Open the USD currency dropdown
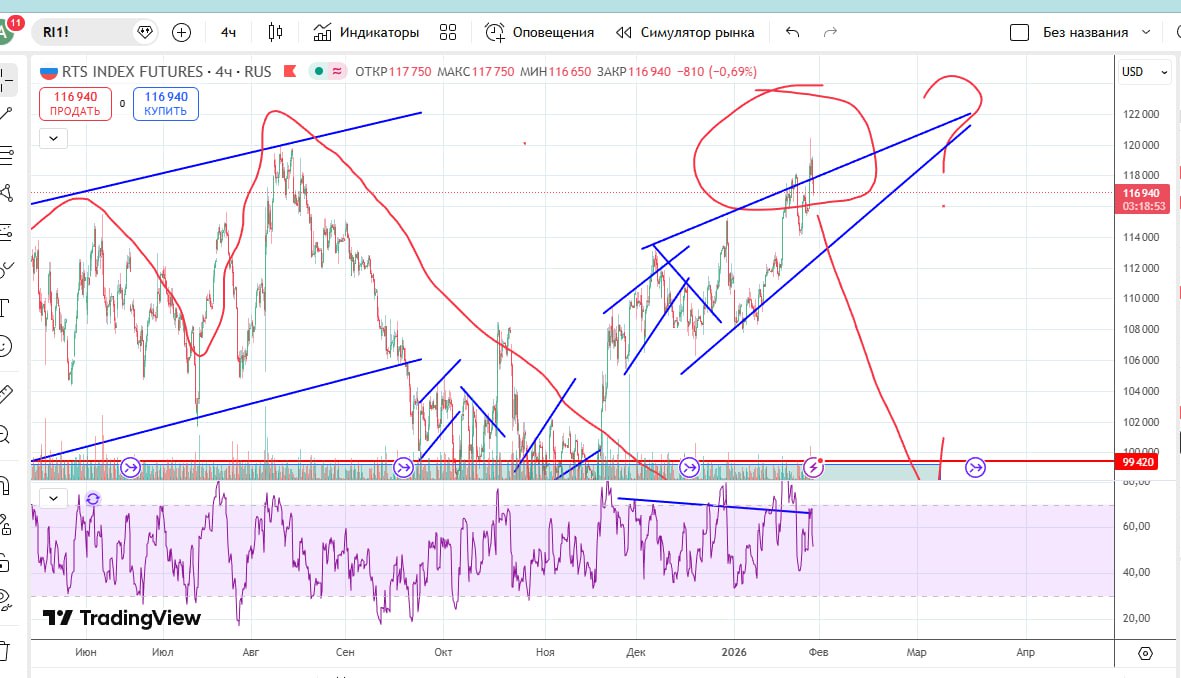The height and width of the screenshot is (678, 1181). pos(1144,72)
